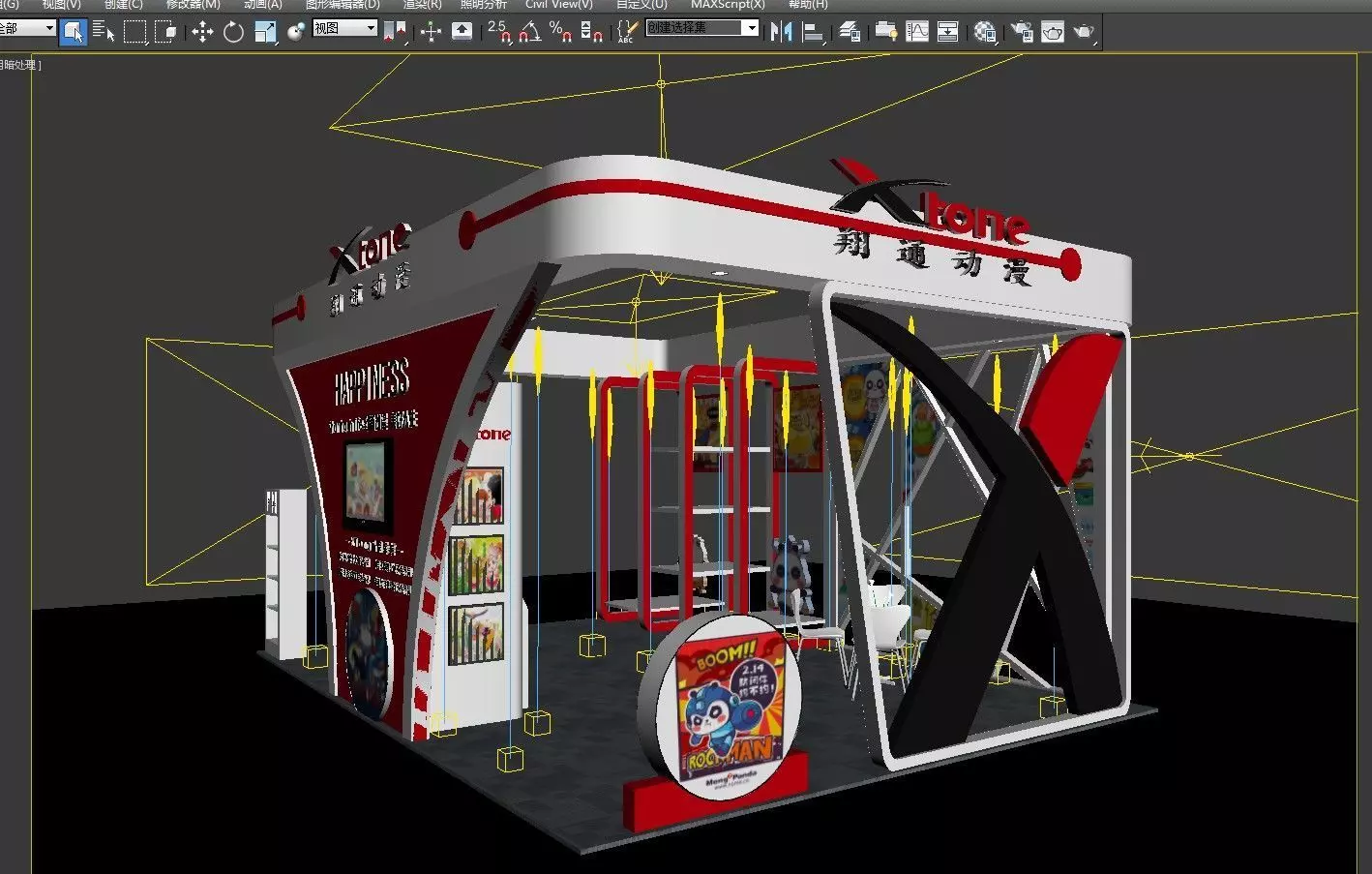Viewport: 1372px width, 874px height.
Task: Open the 创建(C) menu
Action: pos(123,5)
